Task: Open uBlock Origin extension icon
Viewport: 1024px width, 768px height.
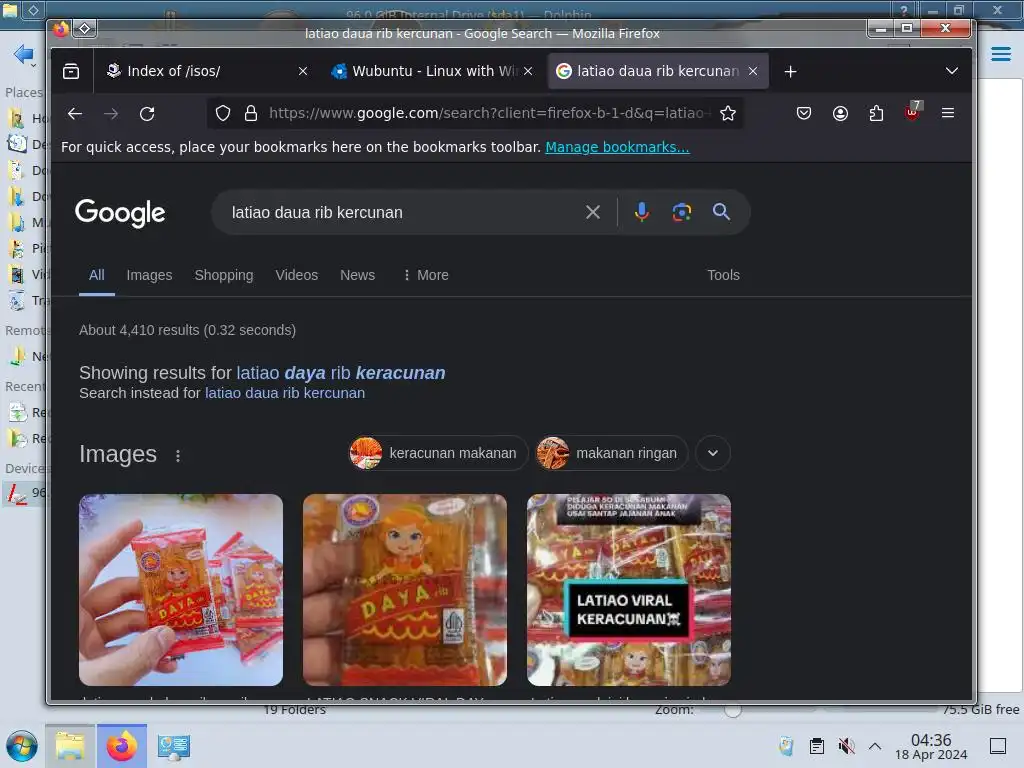Action: [x=912, y=112]
